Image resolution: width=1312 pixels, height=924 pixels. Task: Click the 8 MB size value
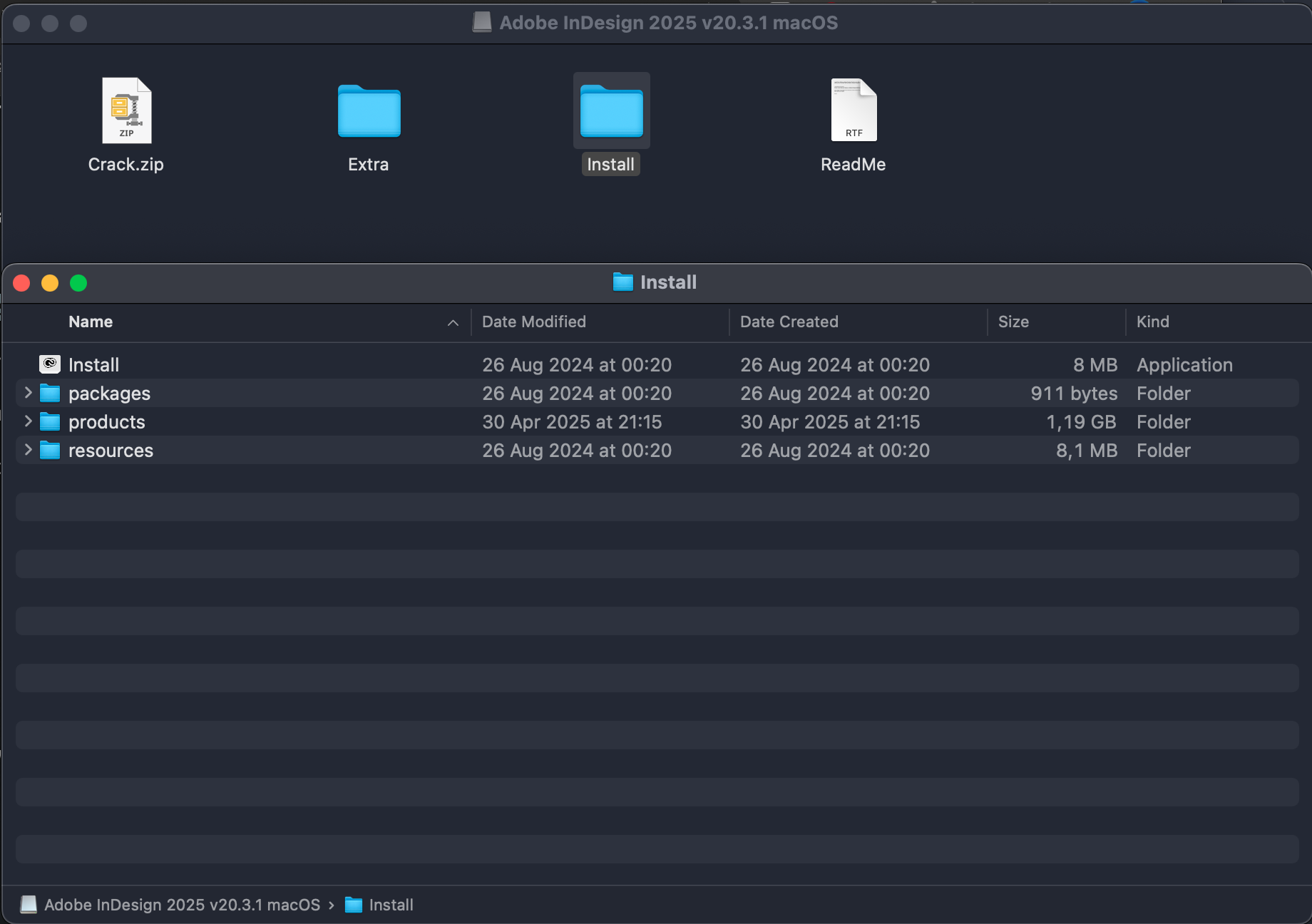(x=1095, y=364)
